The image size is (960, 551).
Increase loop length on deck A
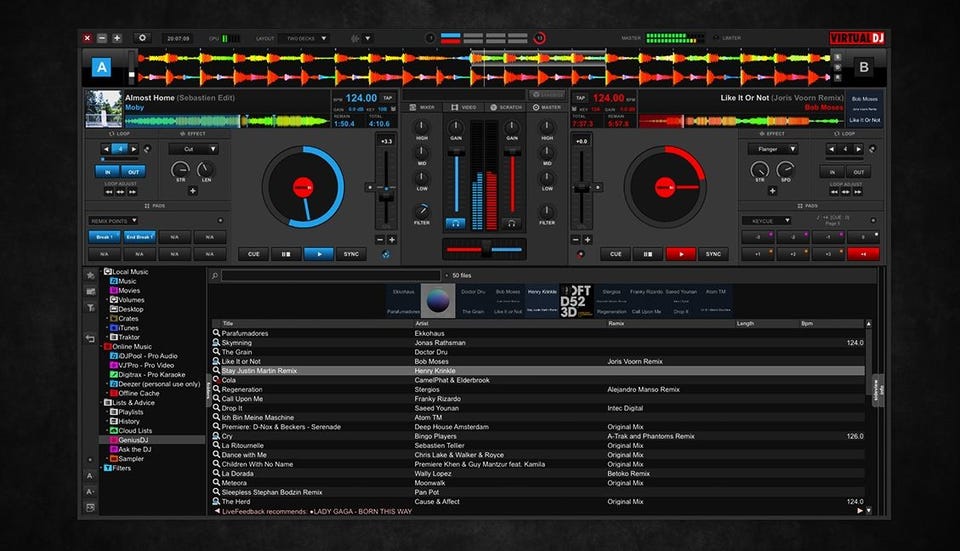tap(133, 149)
